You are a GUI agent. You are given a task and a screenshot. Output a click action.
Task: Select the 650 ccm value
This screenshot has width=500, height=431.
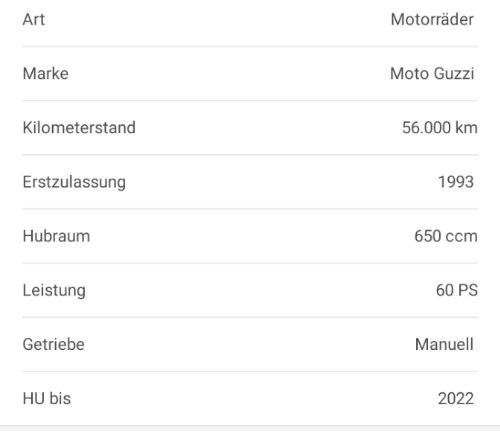pos(446,236)
